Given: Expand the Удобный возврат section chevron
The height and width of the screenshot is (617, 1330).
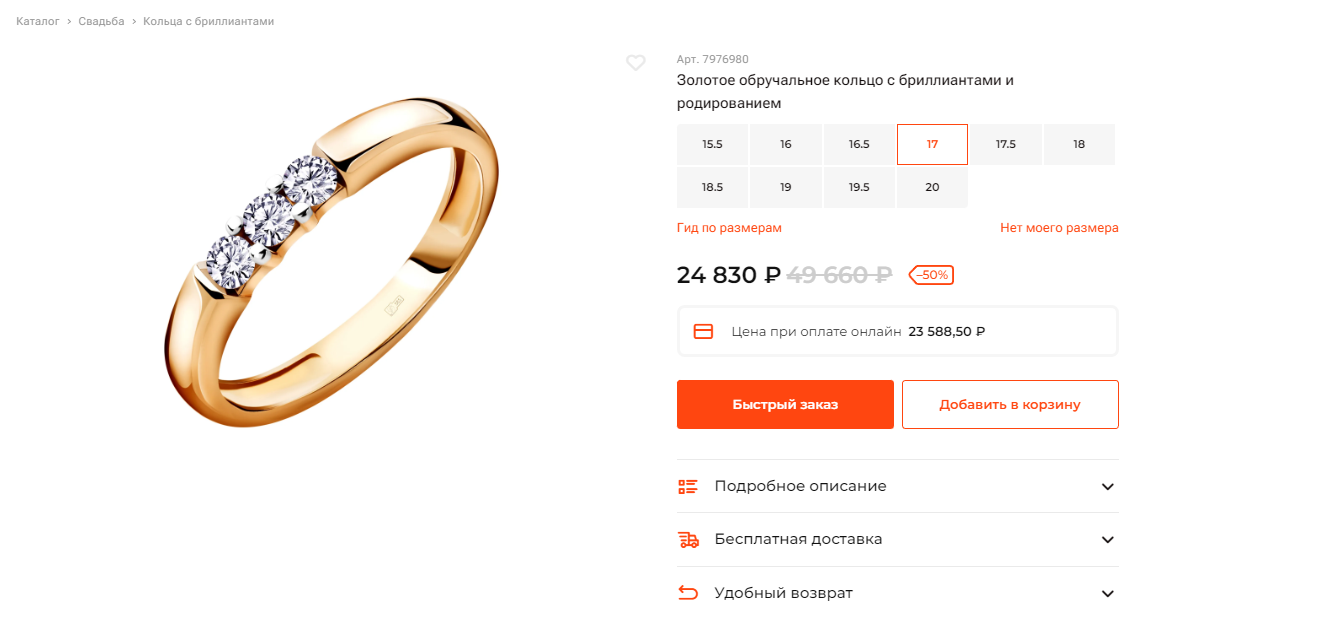Looking at the screenshot, I should click(x=1107, y=594).
